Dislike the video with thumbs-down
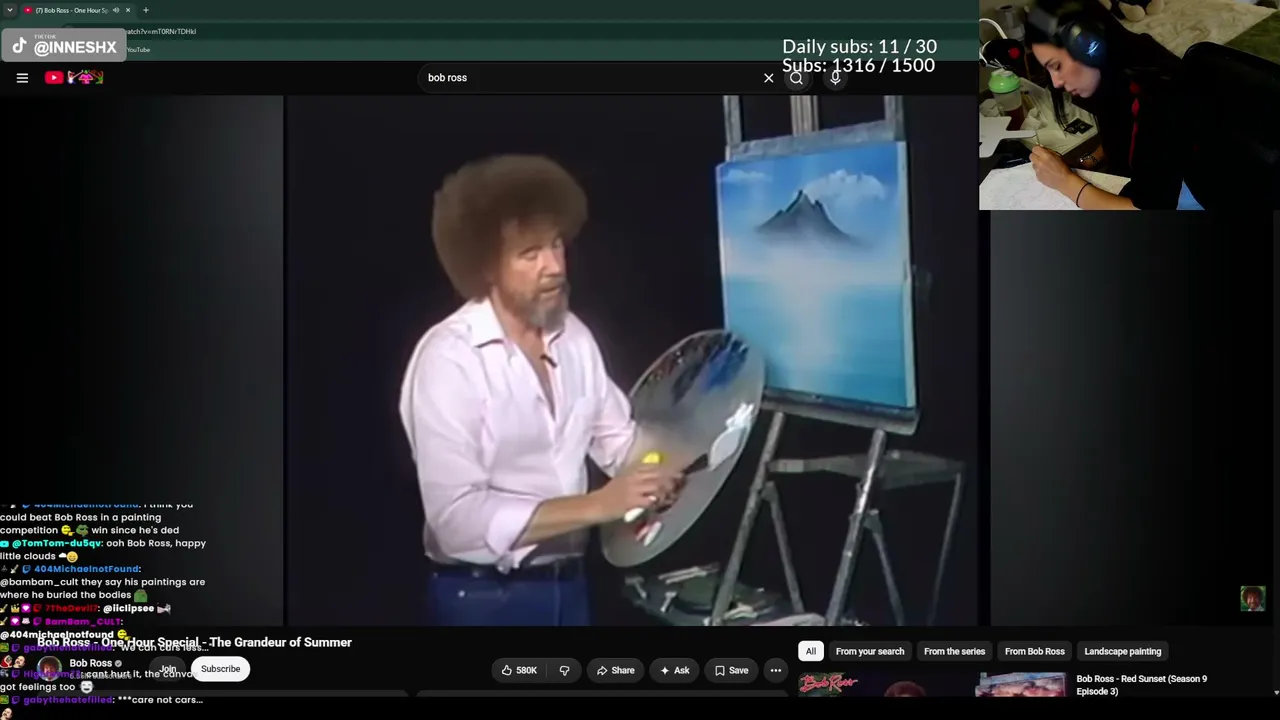Viewport: 1280px width, 720px height. (564, 671)
